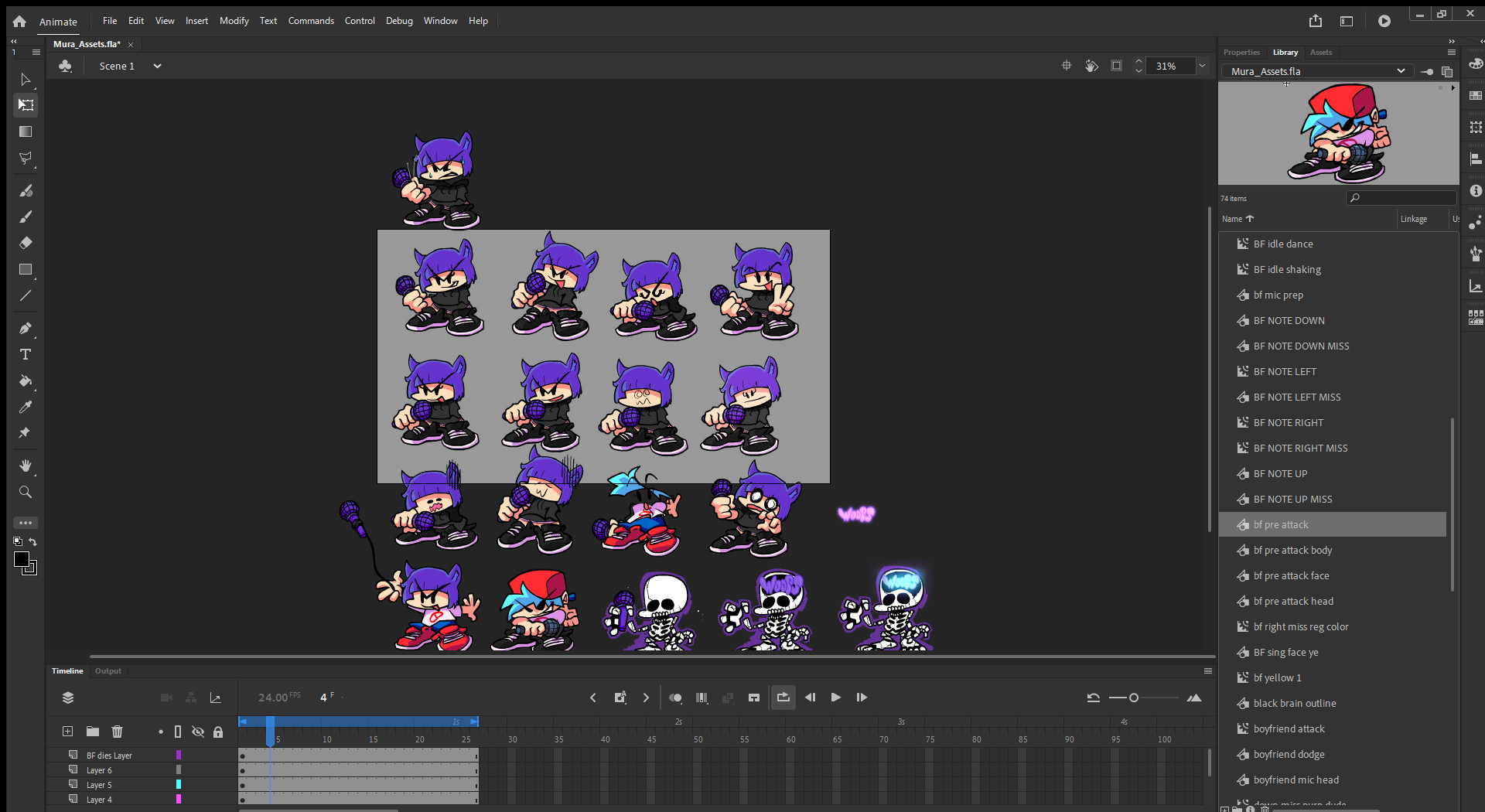Toggle the timeline loop playback button

(783, 698)
